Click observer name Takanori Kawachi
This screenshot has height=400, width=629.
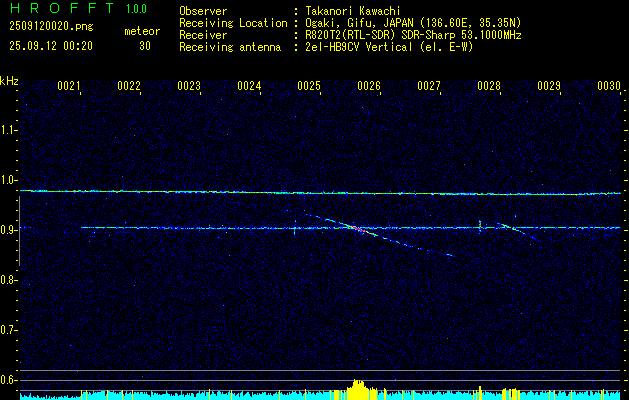pyautogui.click(x=353, y=11)
